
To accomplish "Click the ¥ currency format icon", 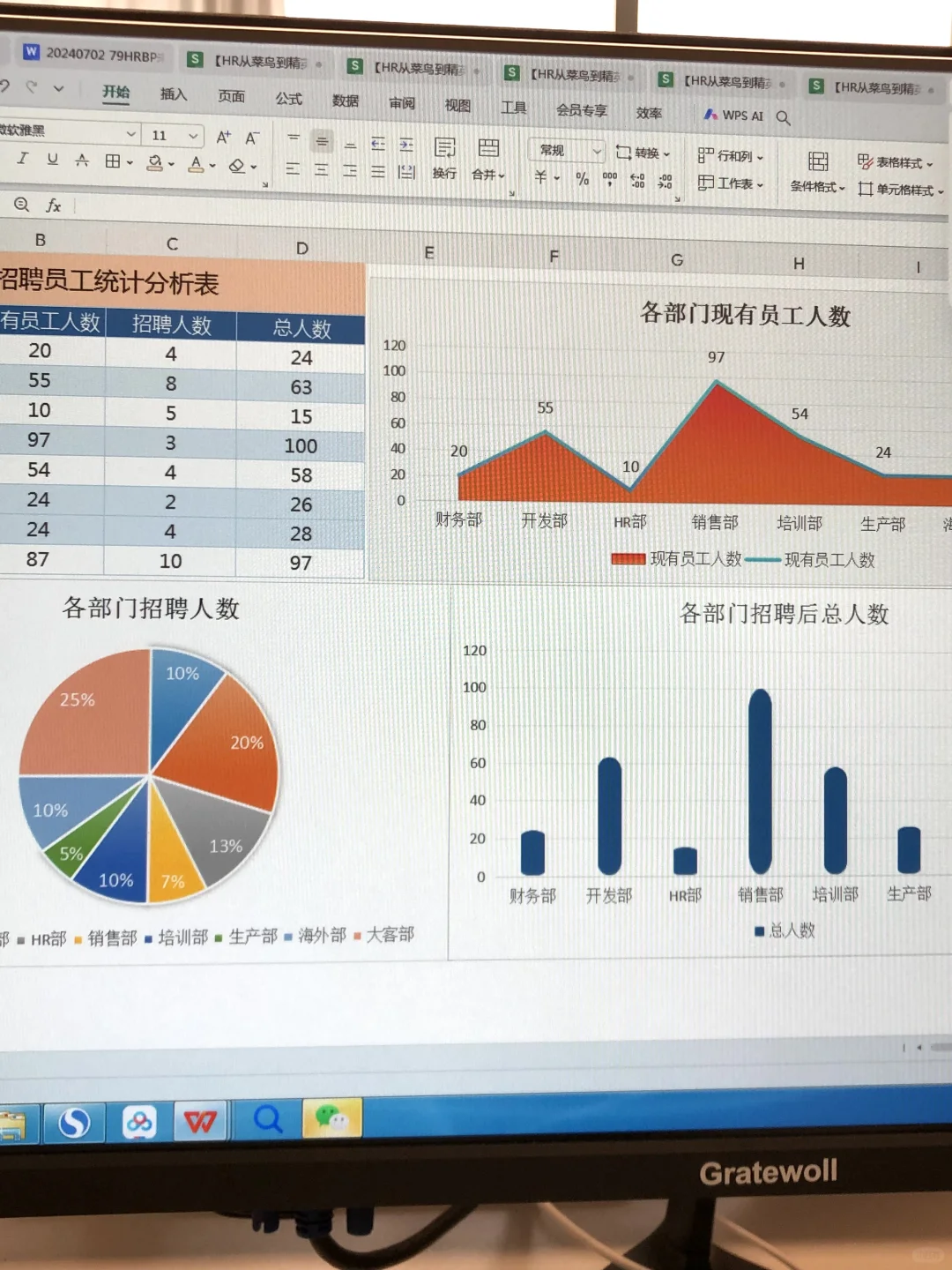I will click(540, 177).
